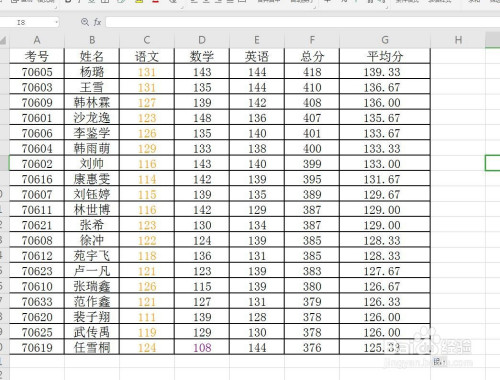Select the name cell 徐冲
Image resolution: width=500 pixels, height=380 pixels.
coord(92,240)
